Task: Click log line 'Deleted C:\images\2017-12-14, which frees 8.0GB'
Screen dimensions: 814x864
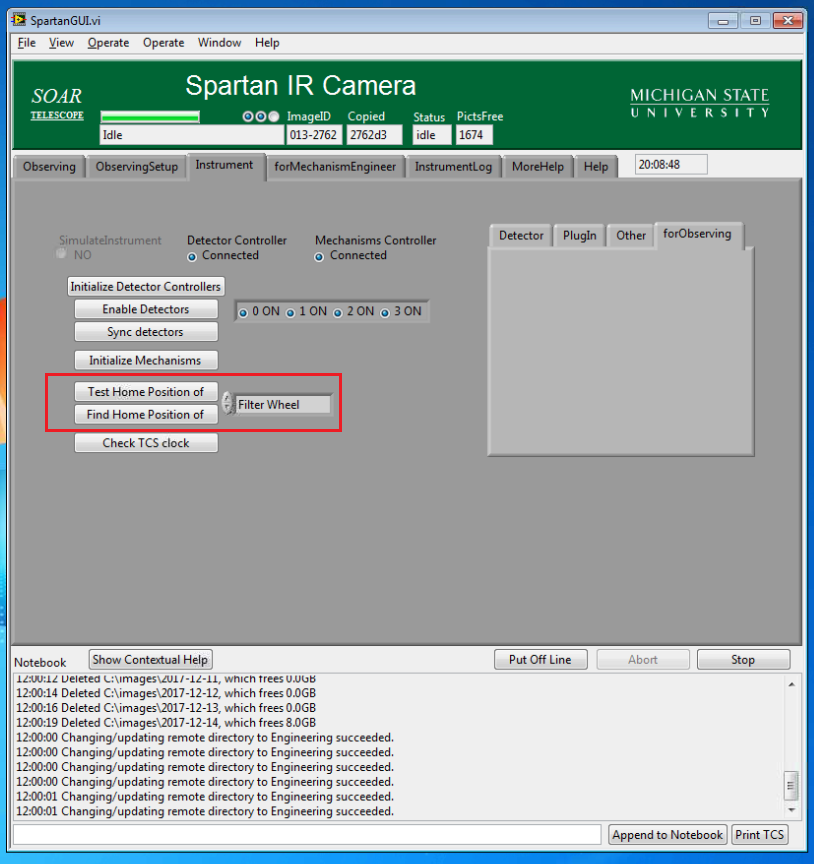Action: [166, 723]
